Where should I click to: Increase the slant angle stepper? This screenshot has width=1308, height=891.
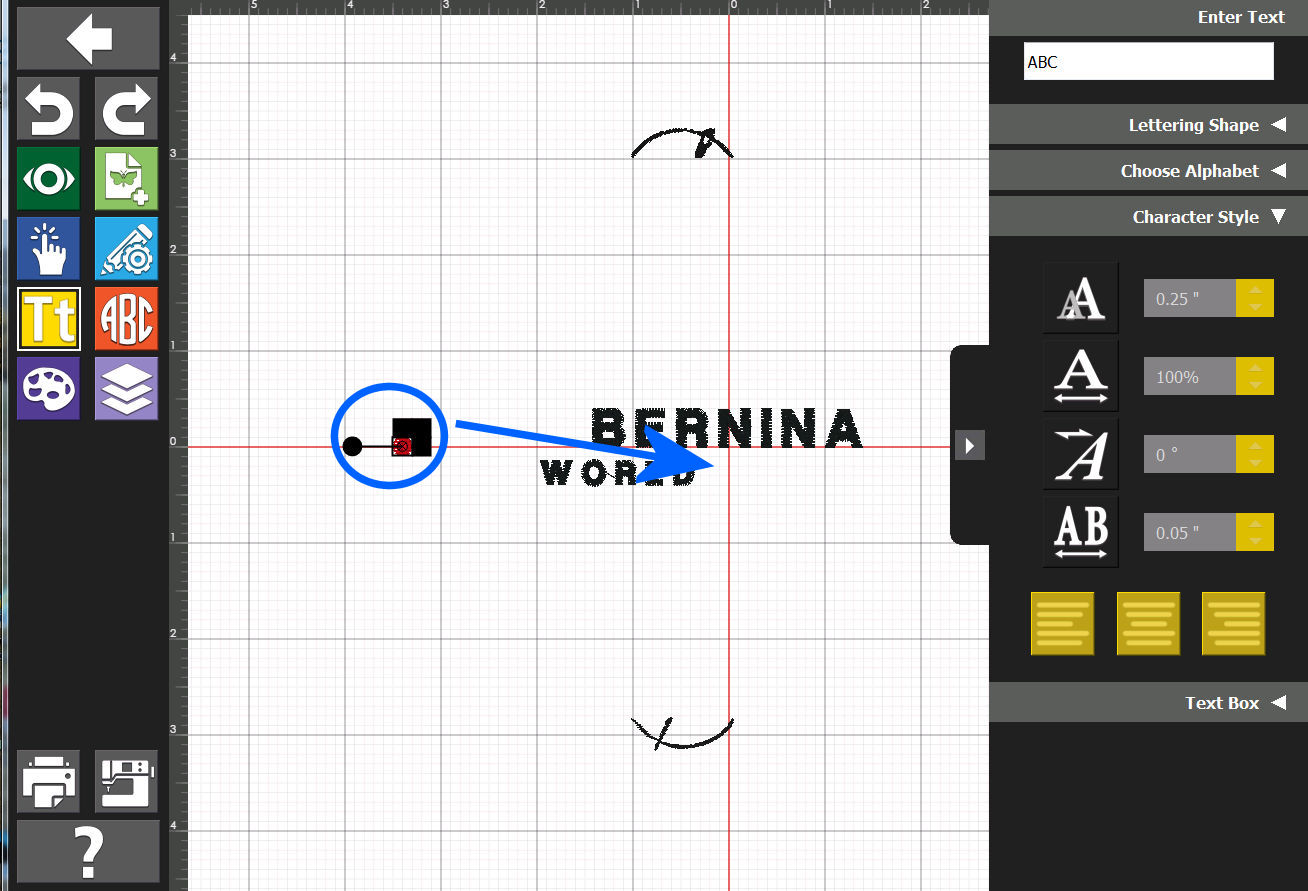click(1255, 445)
